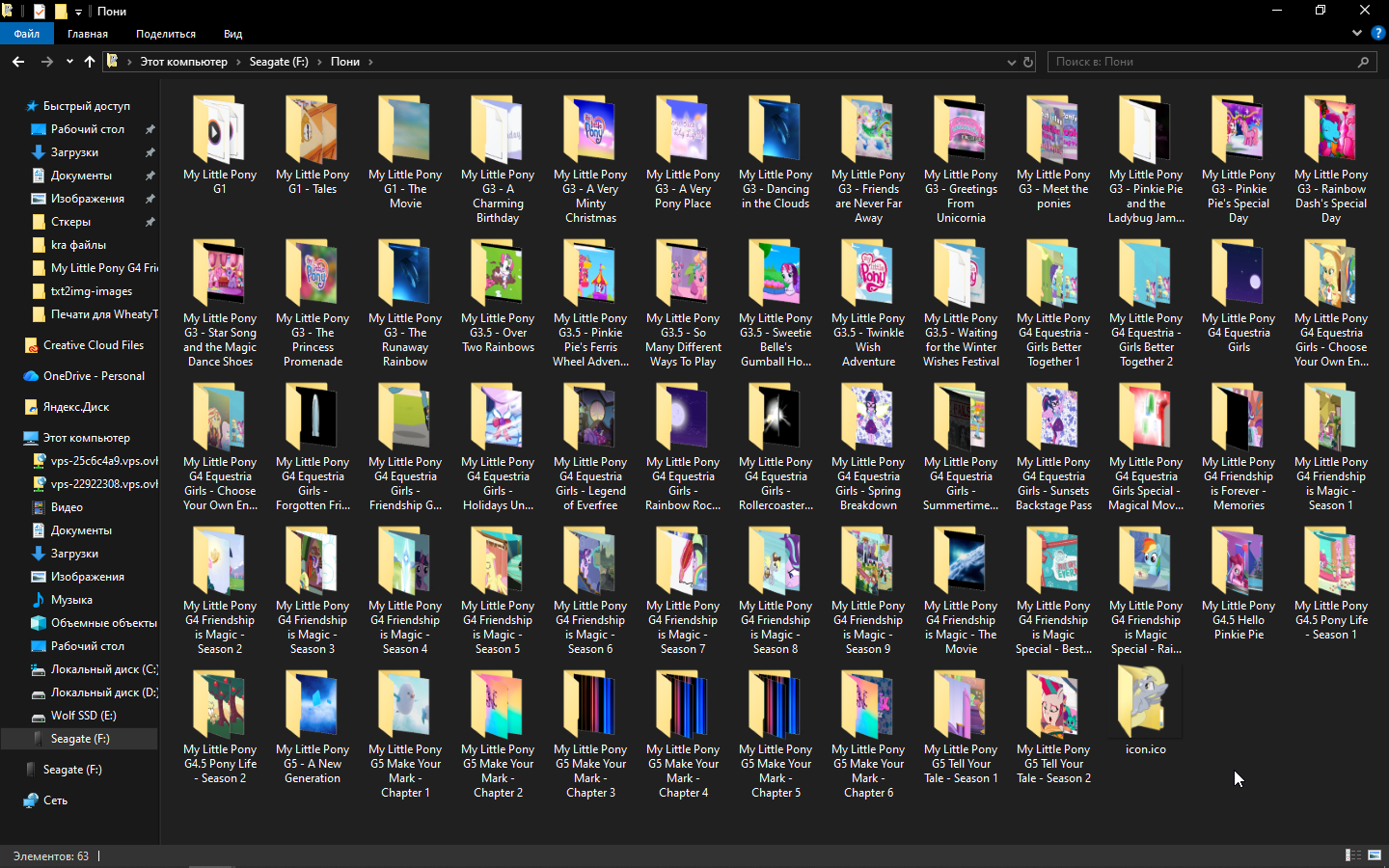Screen dimensions: 1389x868
Task: Open the Quick Access Toolbar customize dropdown
Action: pyautogui.click(x=79, y=13)
